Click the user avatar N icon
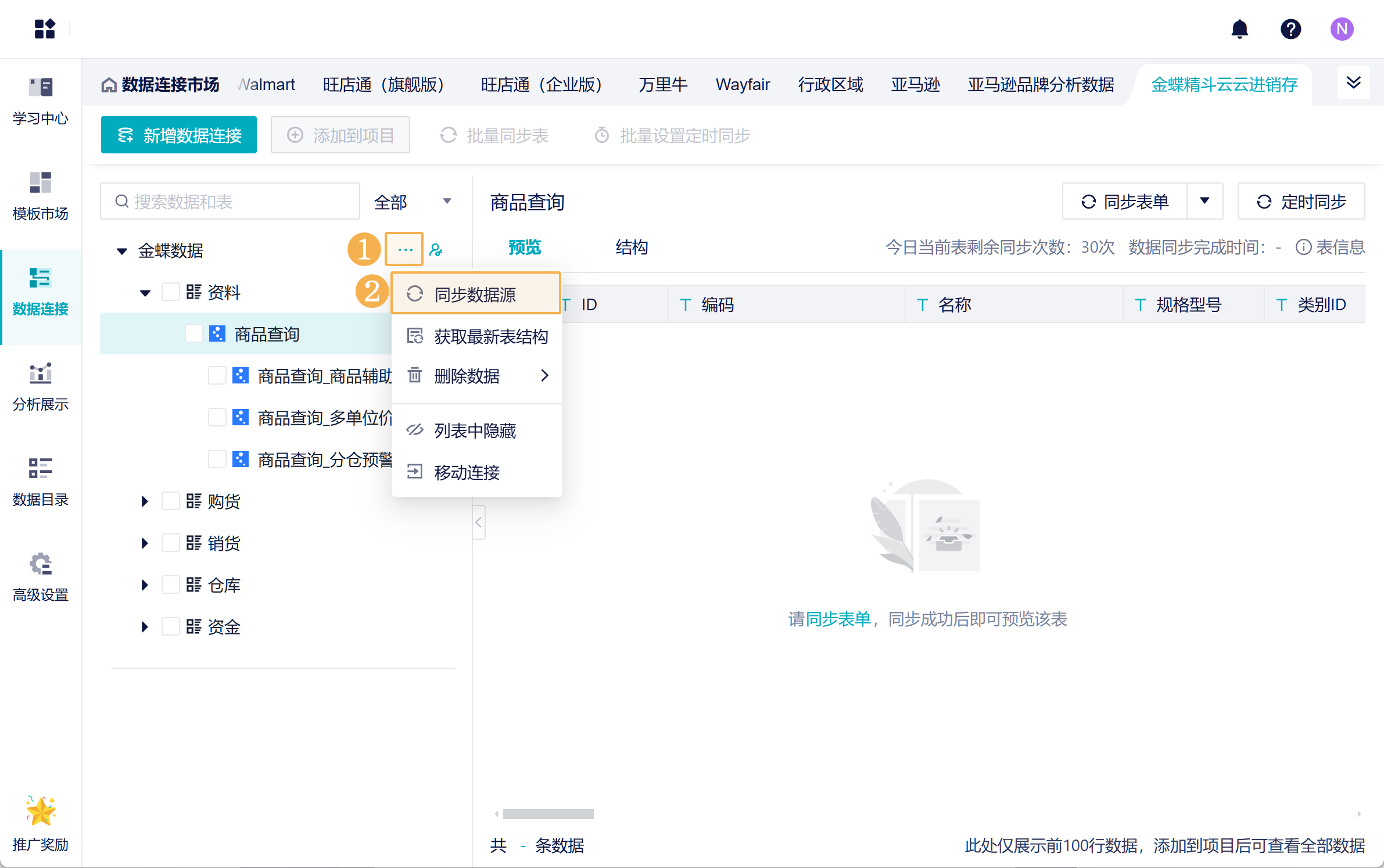The image size is (1384, 868). [1342, 29]
